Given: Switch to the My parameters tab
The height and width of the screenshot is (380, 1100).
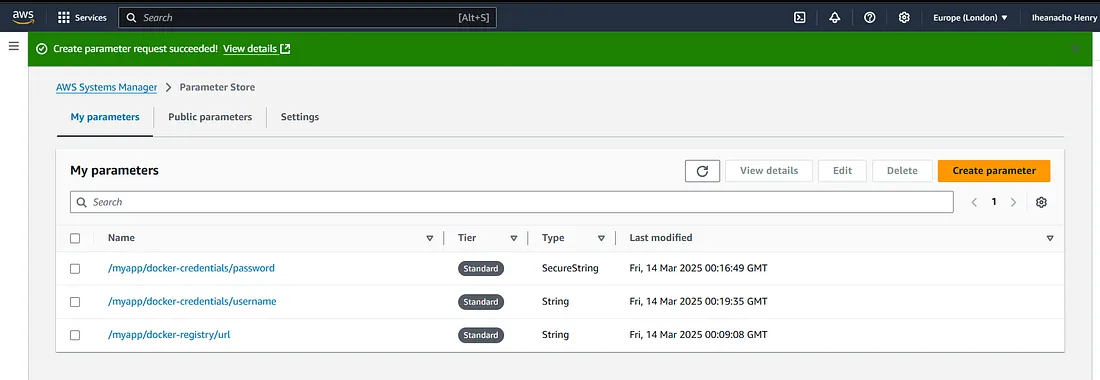Looking at the screenshot, I should tap(105, 117).
